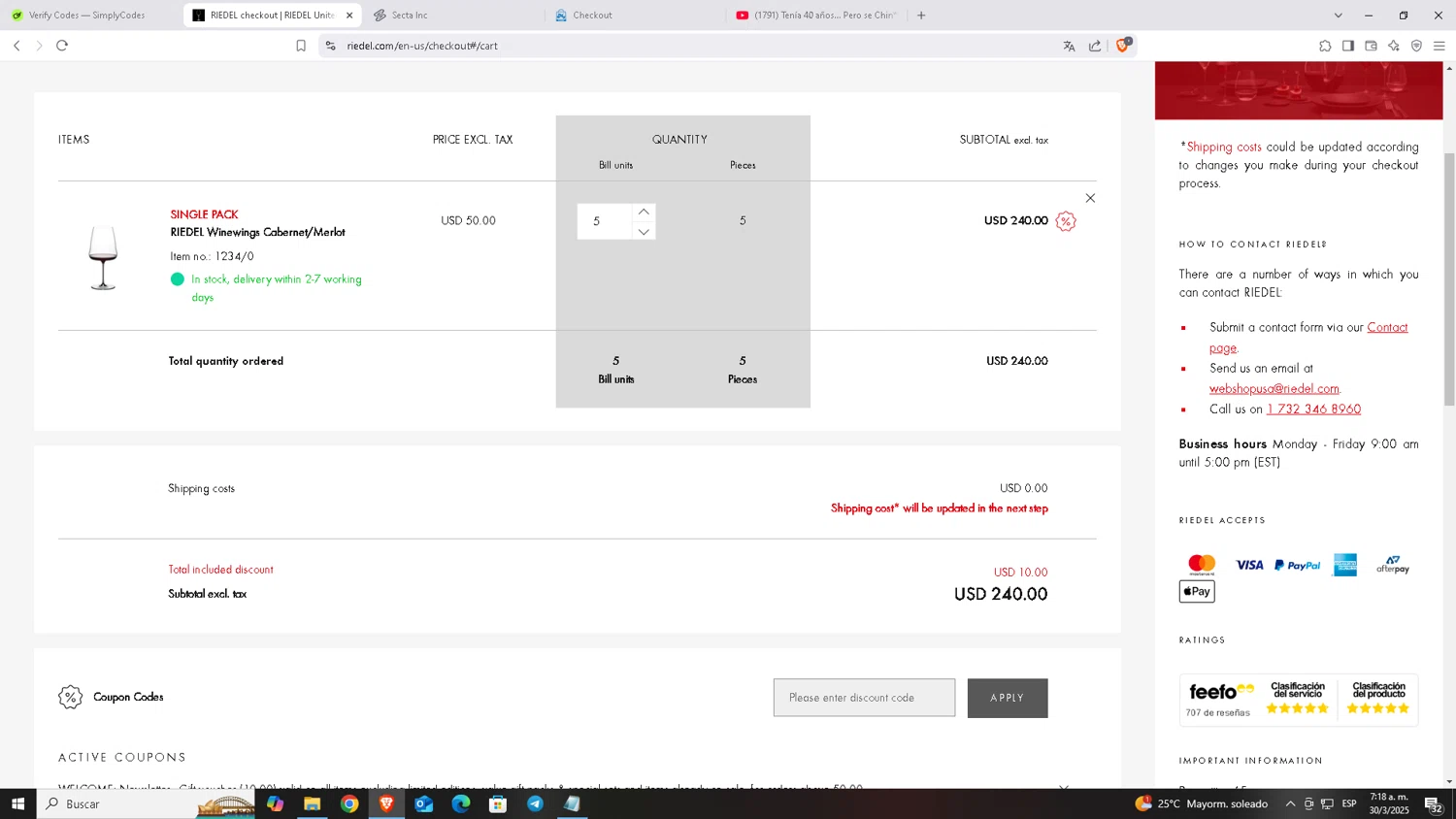The image size is (1456, 819).
Task: Increase bill units with up arrow
Action: pos(644,212)
